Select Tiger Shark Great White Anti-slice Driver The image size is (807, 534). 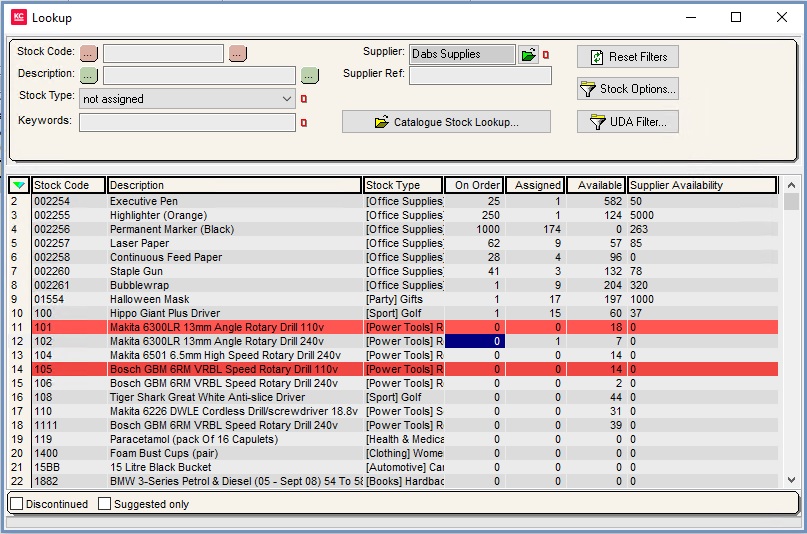[x=207, y=397]
